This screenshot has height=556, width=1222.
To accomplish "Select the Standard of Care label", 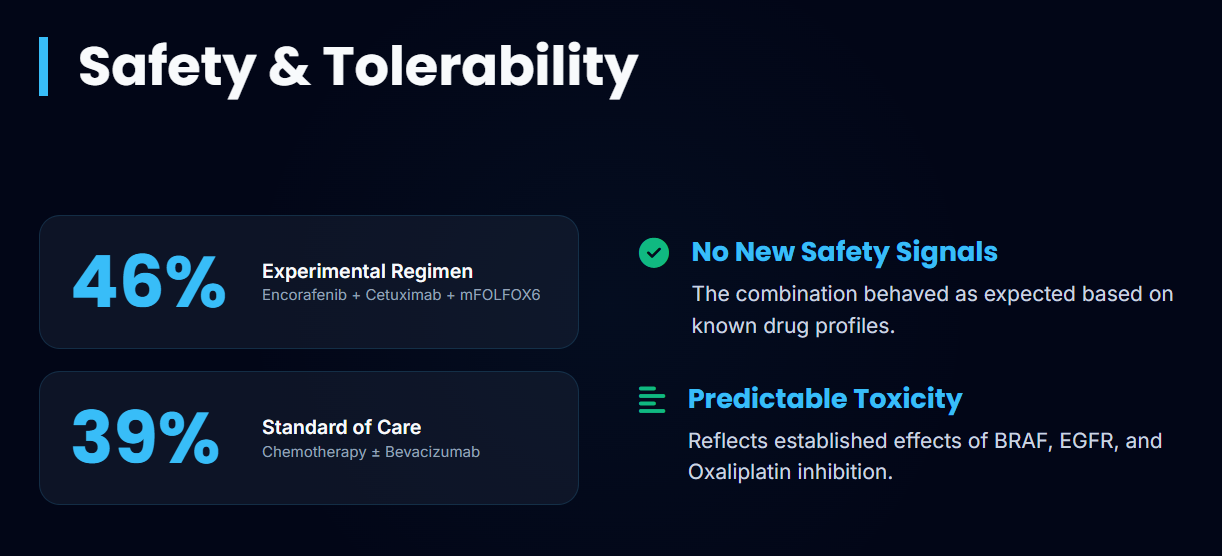I will pos(341,427).
